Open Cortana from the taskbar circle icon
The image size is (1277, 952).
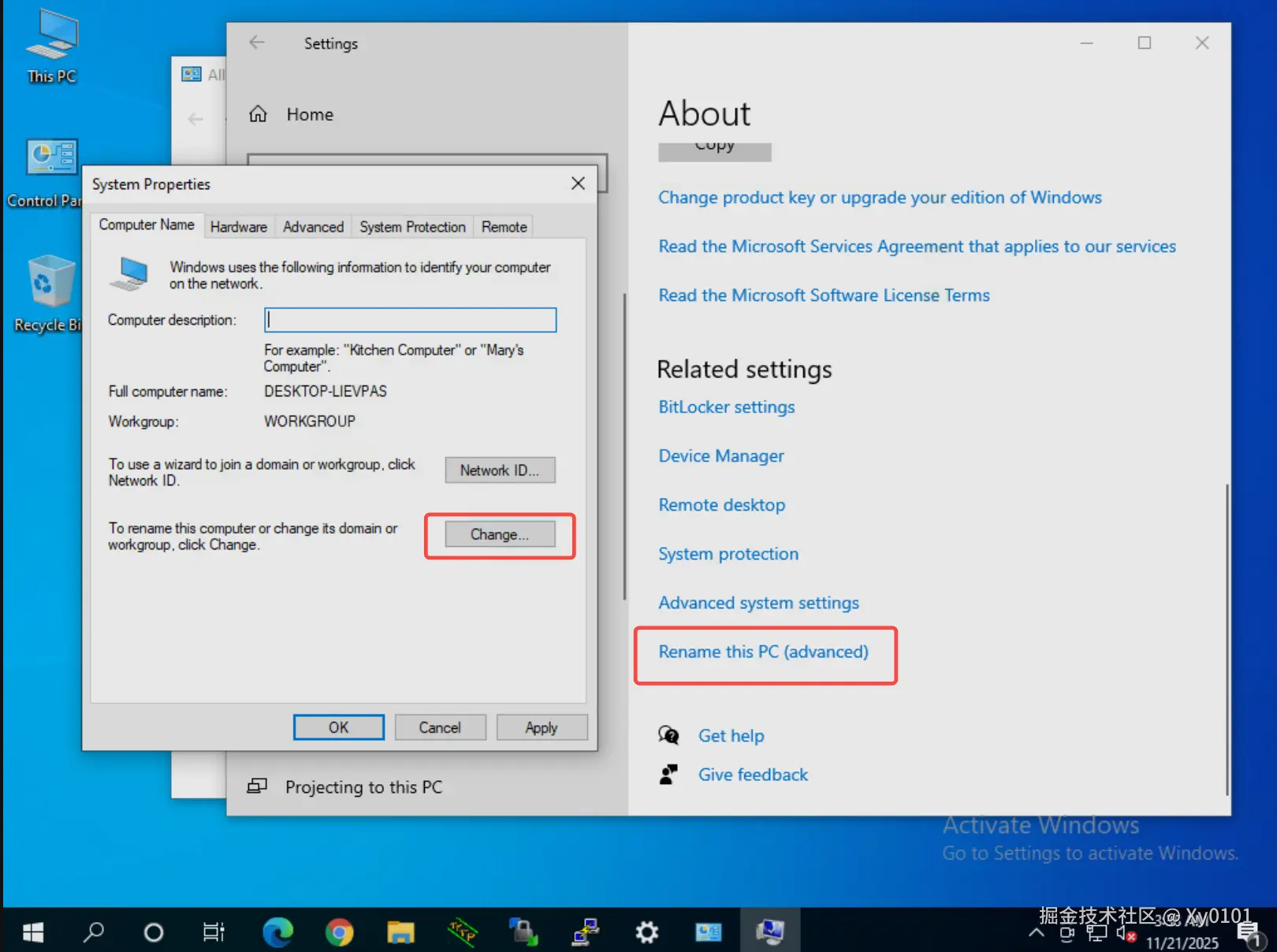pyautogui.click(x=154, y=933)
